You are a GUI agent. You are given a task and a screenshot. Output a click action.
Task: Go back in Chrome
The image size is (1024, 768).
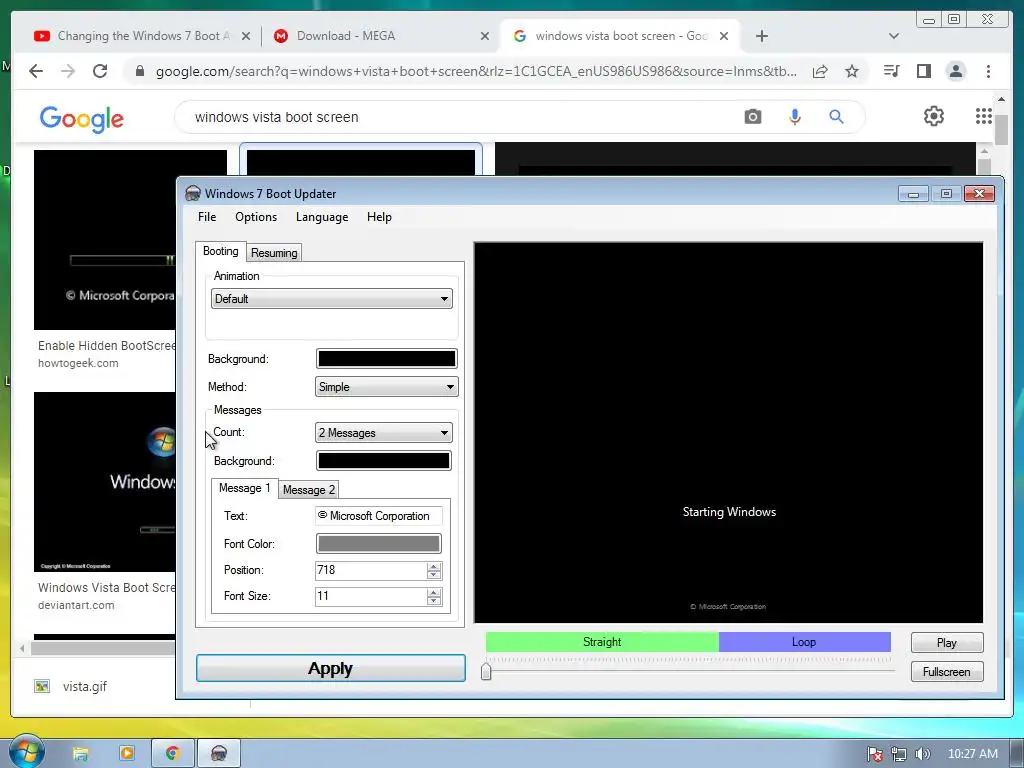(36, 71)
